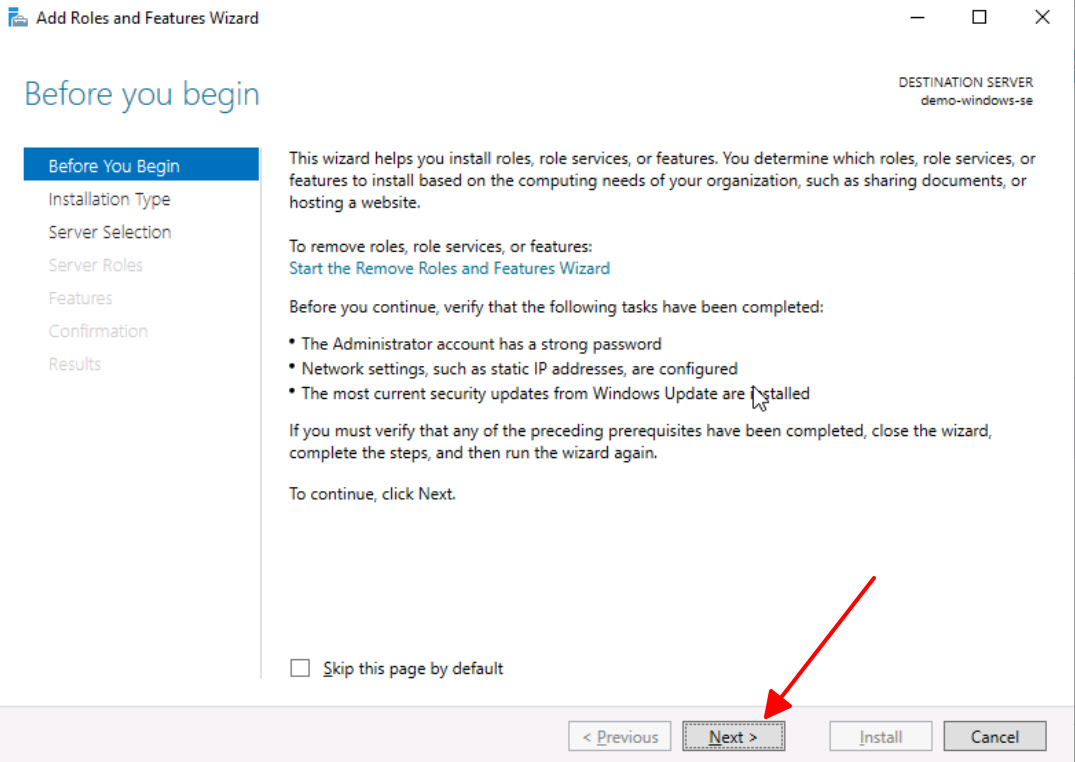The image size is (1075, 762).
Task: Minimize the Add Roles and Features Wizard
Action: 917,17
